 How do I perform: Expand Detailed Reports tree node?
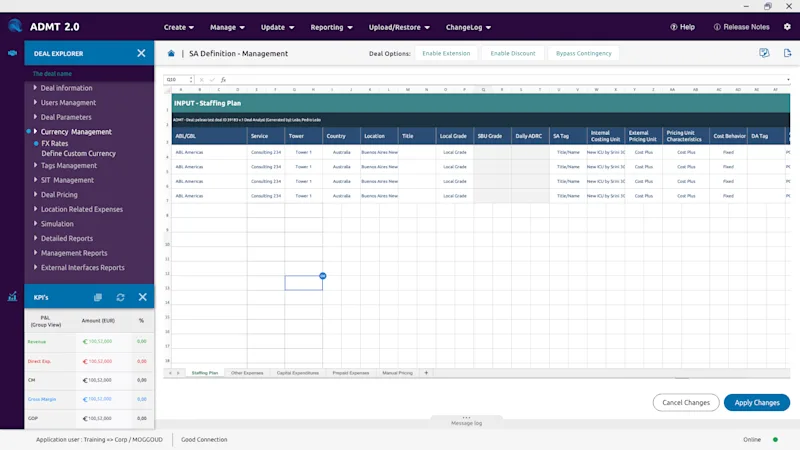(x=35, y=238)
